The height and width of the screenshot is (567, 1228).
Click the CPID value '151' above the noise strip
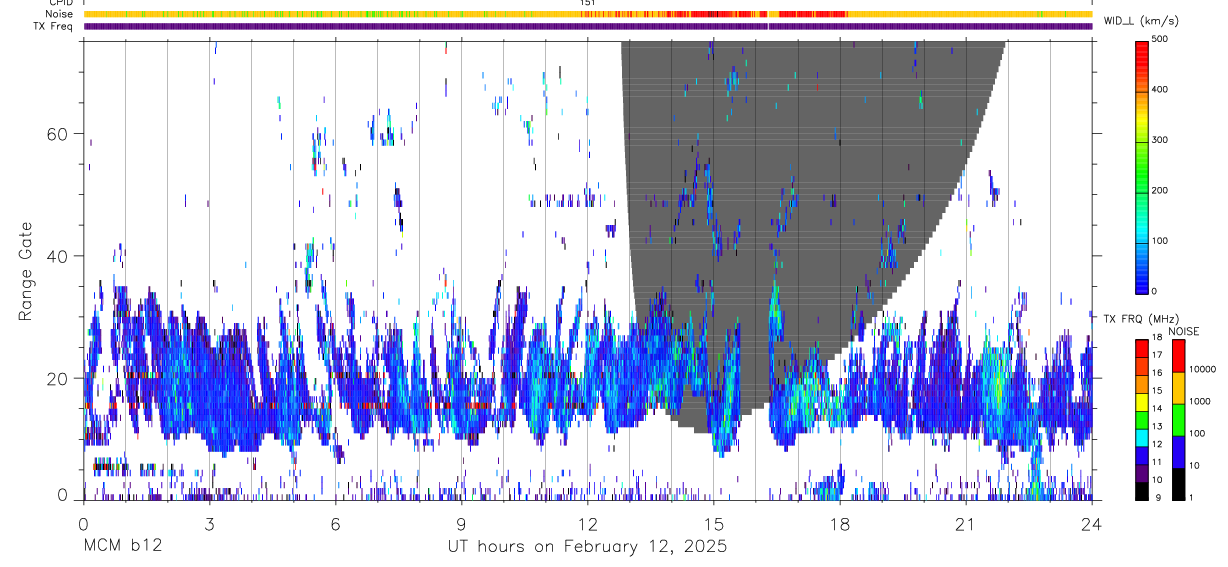586,3
